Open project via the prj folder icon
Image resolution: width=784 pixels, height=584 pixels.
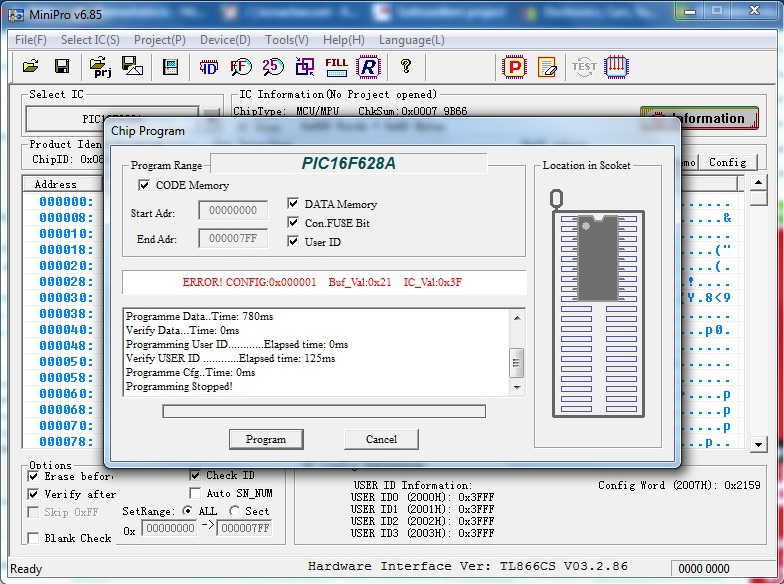pos(100,66)
